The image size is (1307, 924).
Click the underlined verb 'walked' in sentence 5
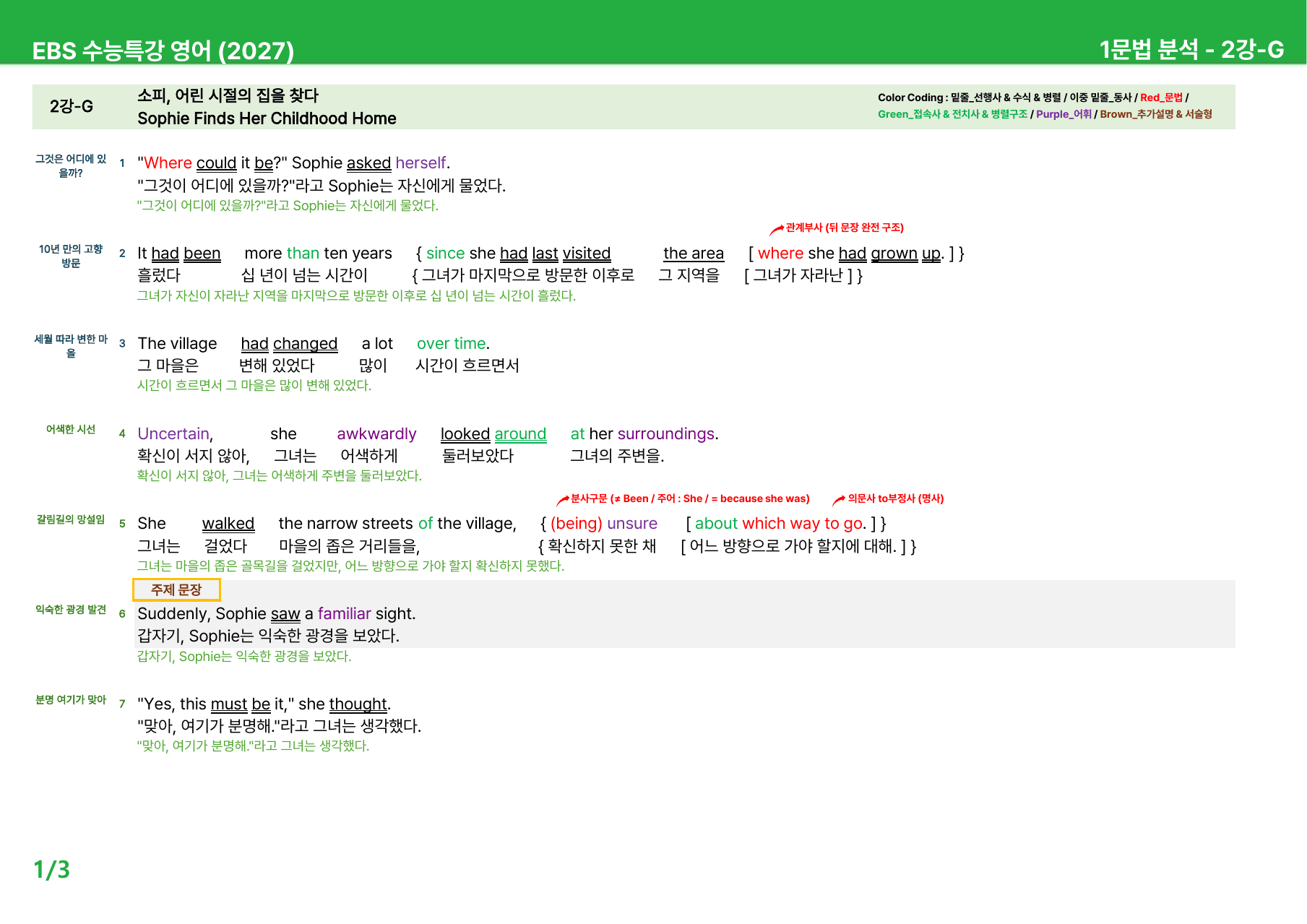pyautogui.click(x=228, y=523)
